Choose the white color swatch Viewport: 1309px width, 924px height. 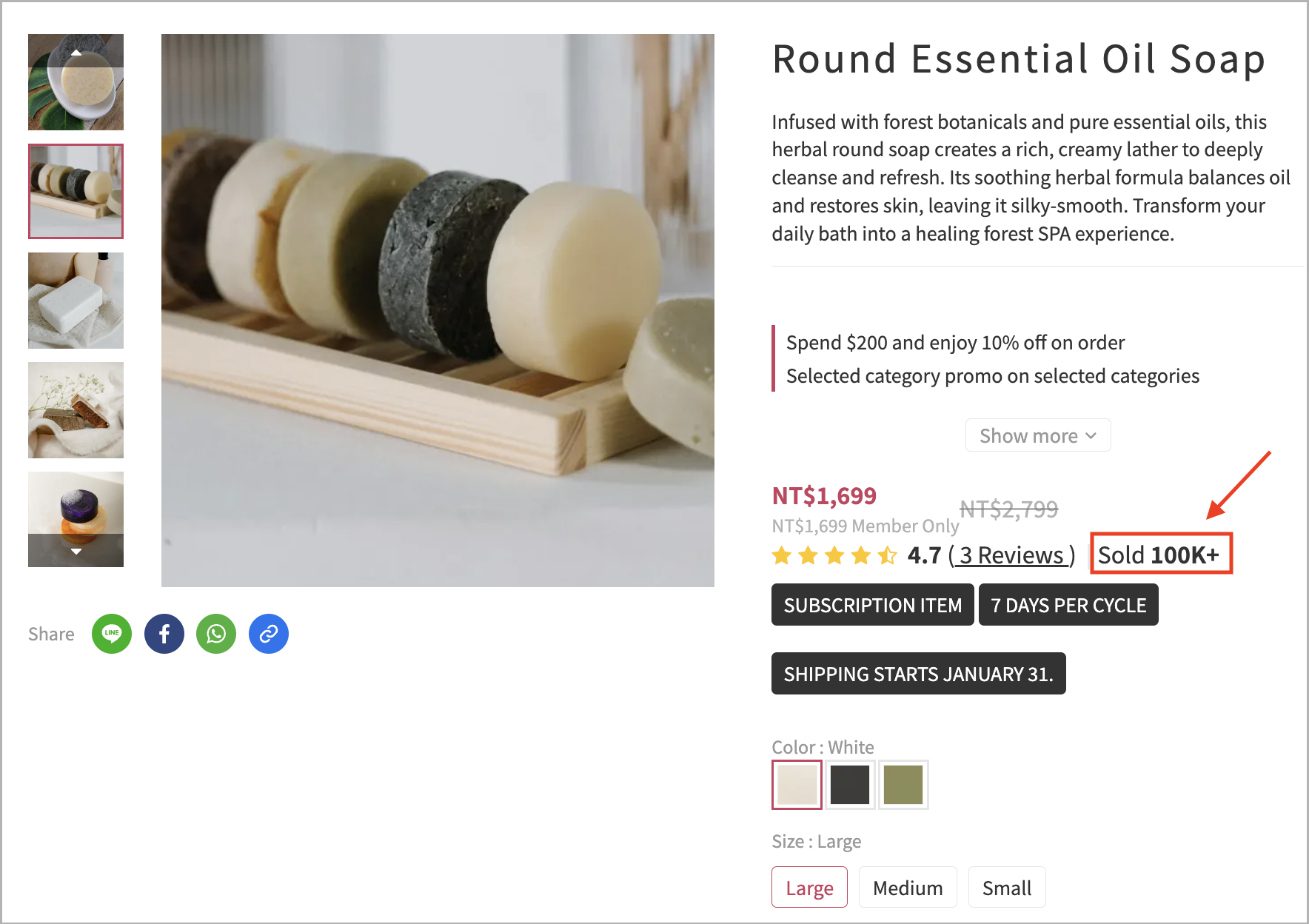pos(797,785)
